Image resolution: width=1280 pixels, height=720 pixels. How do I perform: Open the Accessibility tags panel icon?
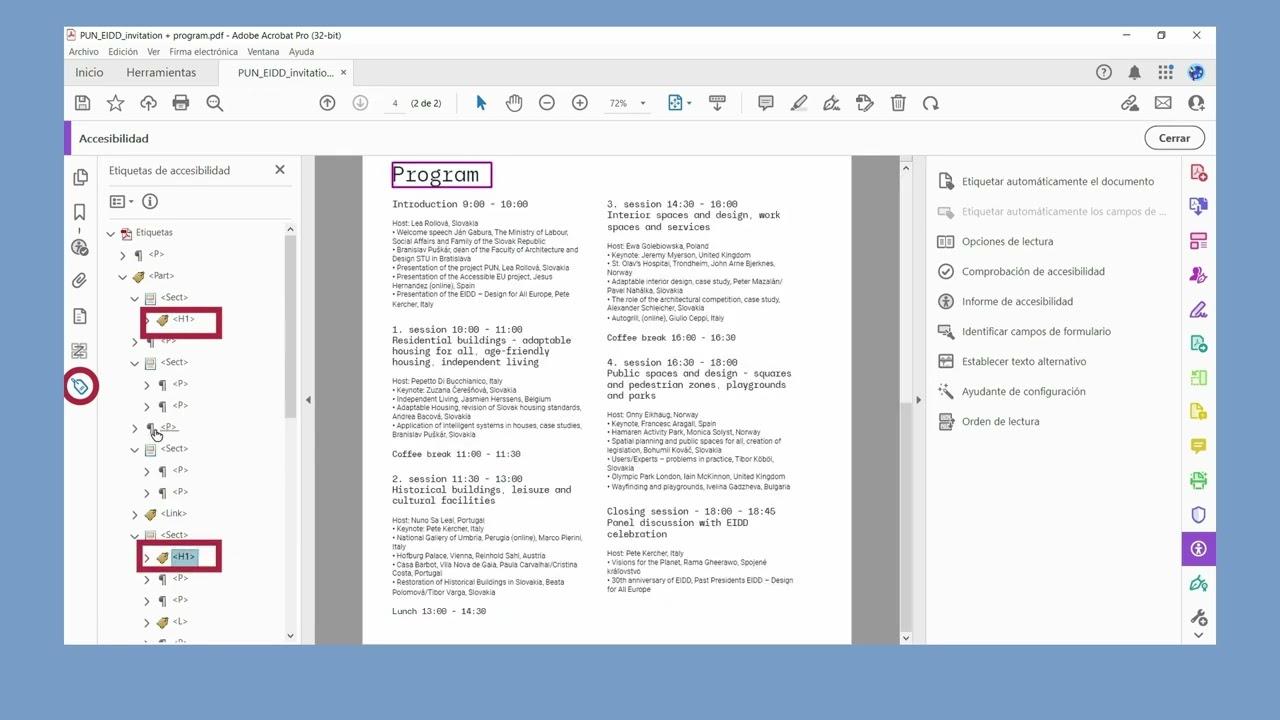(80, 386)
